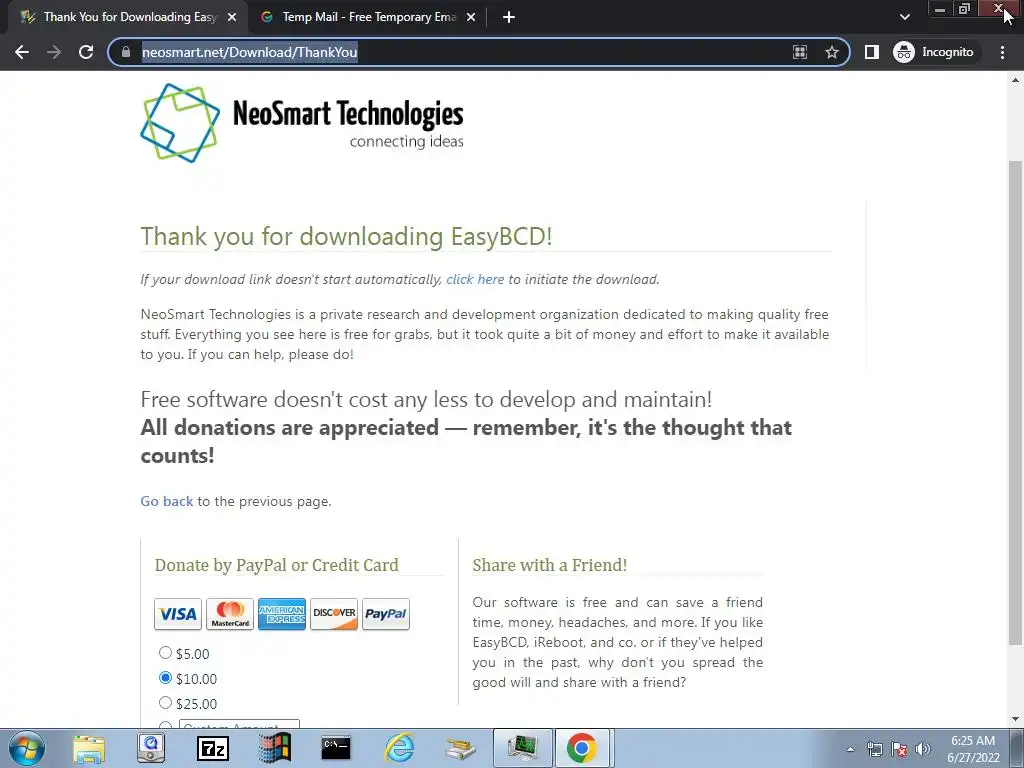Show hidden system tray icons
The image size is (1024, 768).
pyautogui.click(x=850, y=749)
